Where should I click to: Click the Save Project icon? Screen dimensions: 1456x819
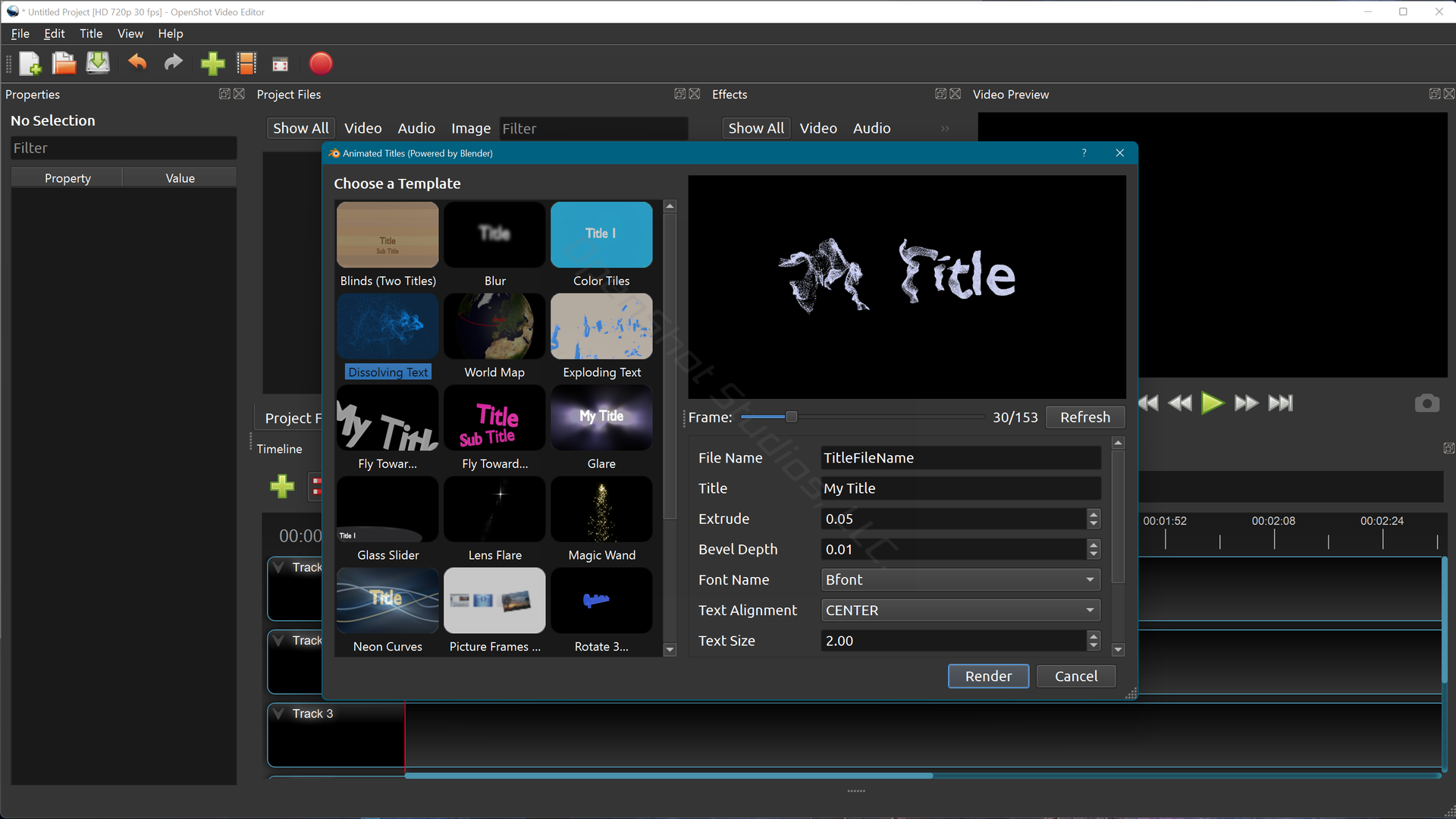tap(98, 64)
